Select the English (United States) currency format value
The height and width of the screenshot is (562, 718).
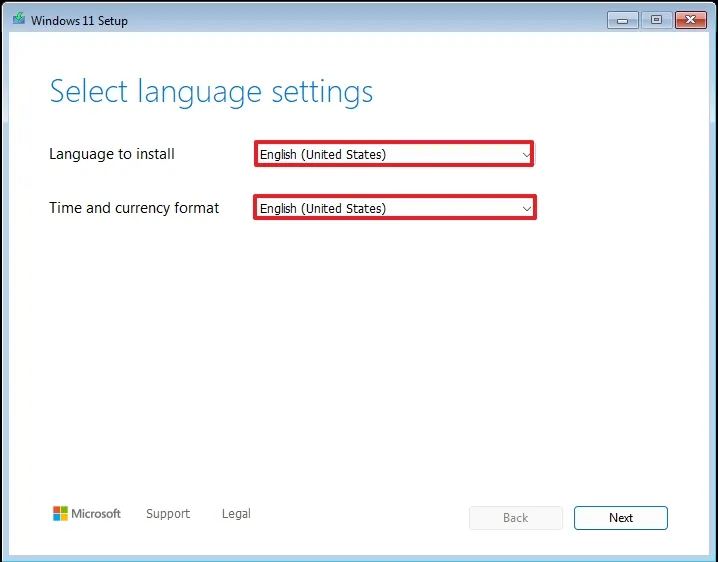pyautogui.click(x=323, y=208)
